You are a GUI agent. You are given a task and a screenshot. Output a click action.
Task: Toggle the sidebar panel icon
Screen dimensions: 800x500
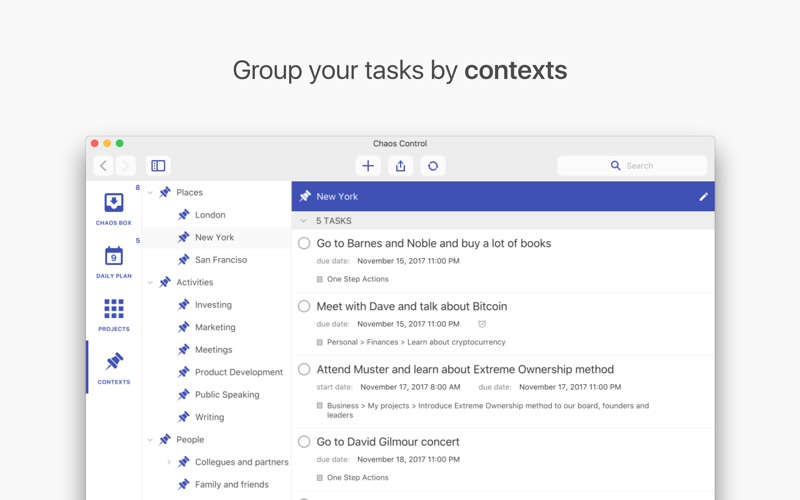[158, 166]
